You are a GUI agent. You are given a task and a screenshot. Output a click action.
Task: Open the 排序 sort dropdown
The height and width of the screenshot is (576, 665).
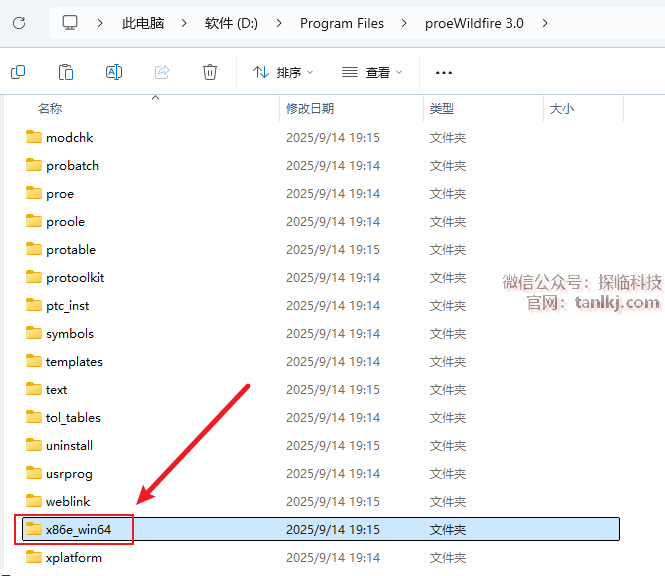coord(283,73)
